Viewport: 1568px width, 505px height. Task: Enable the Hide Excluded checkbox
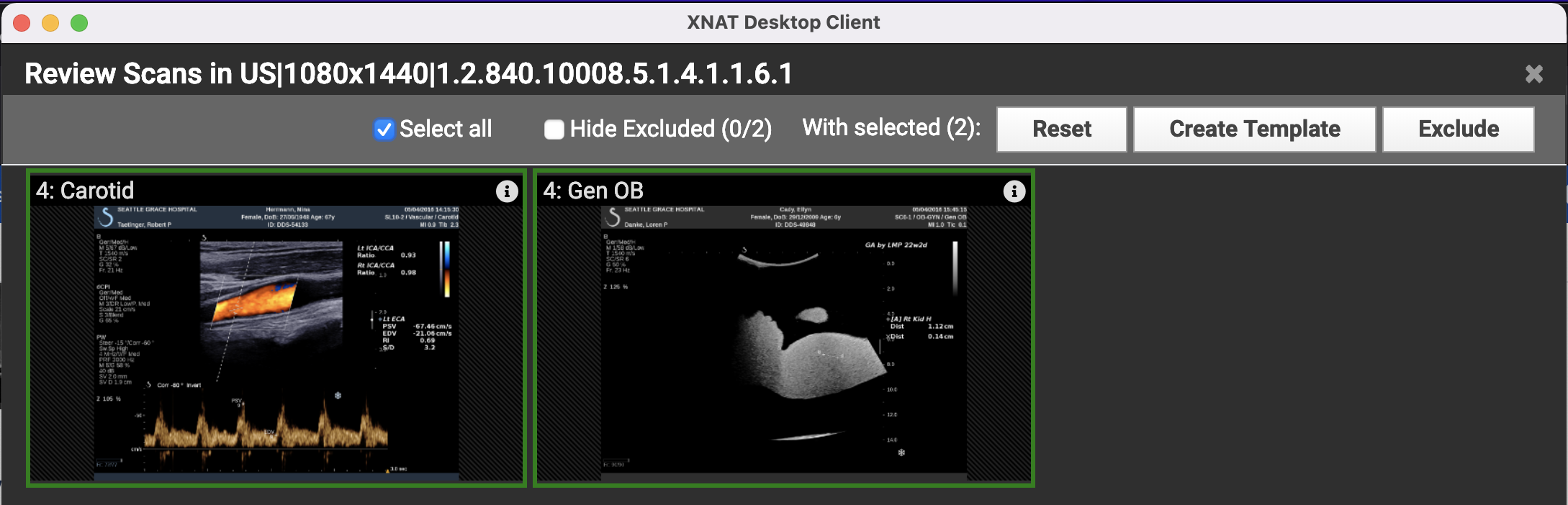[554, 129]
